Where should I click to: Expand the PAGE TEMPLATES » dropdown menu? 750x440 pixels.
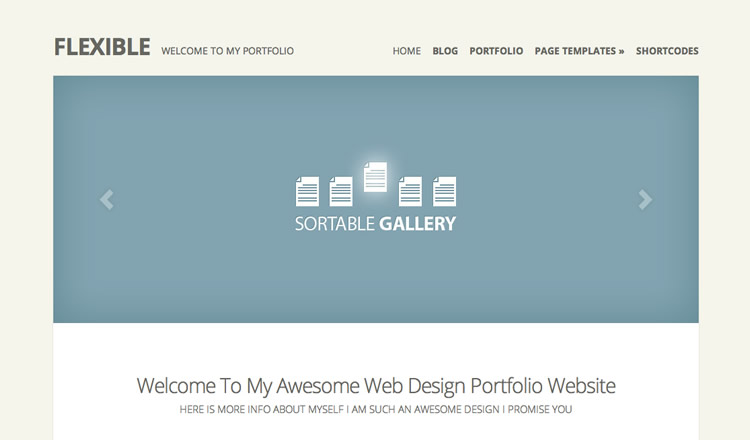579,51
